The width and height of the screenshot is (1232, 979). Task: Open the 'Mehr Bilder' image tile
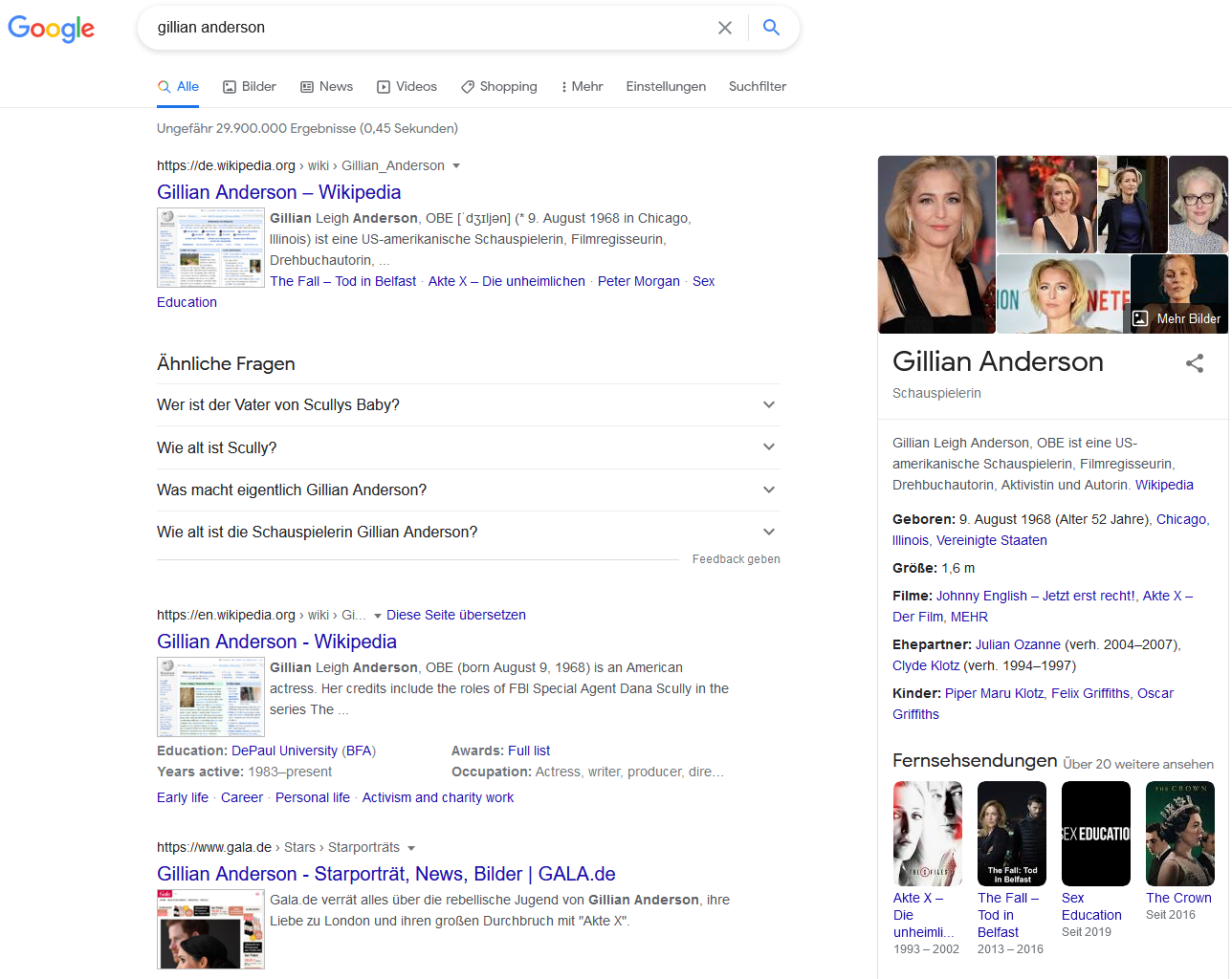1179,294
